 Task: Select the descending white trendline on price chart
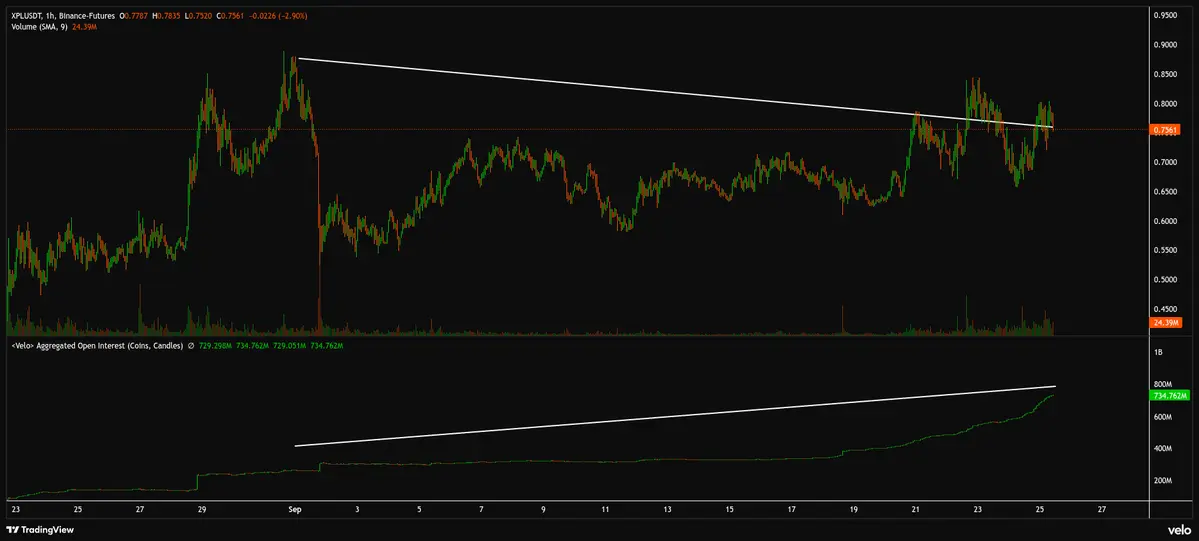tap(676, 93)
